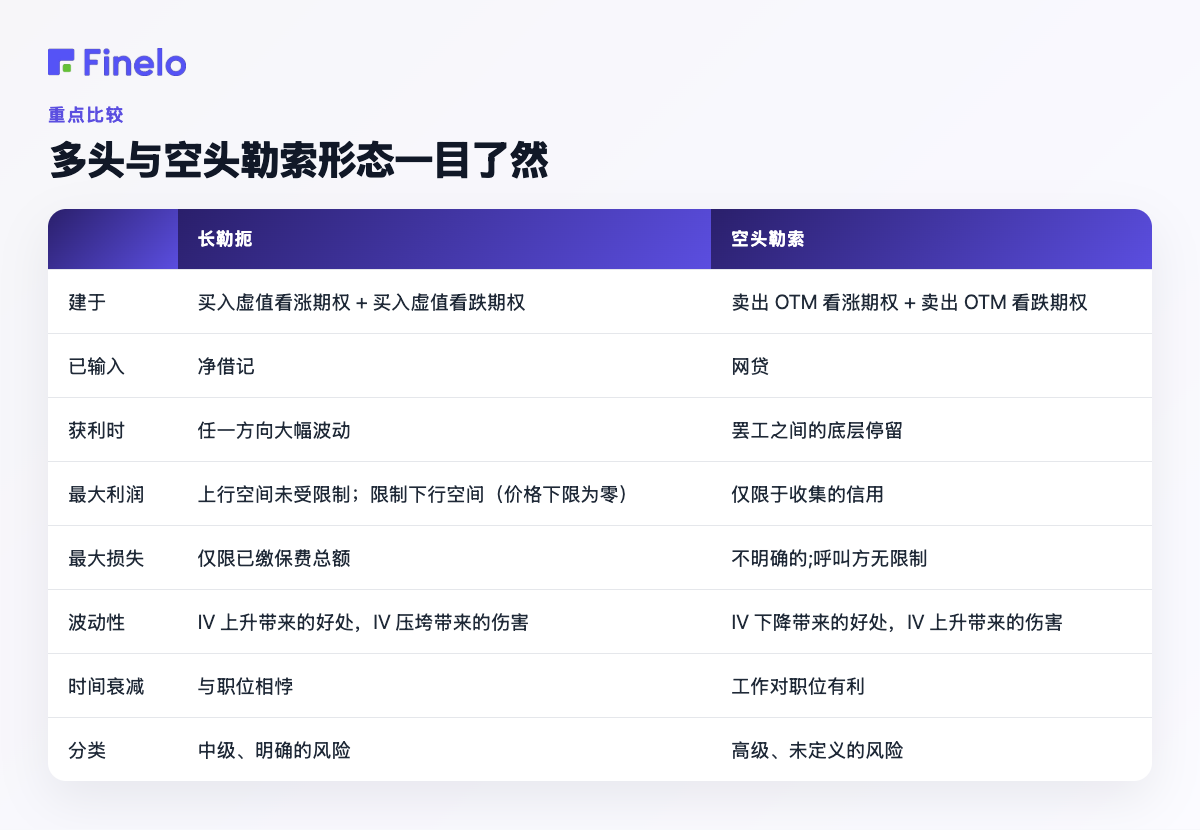Select the '建于' row label
Image resolution: width=1200 pixels, height=830 pixels.
click(x=87, y=302)
